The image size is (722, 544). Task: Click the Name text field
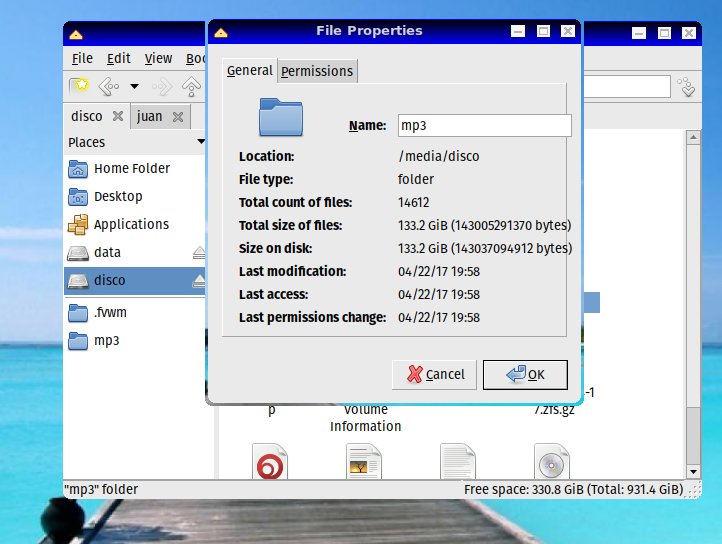tap(484, 125)
